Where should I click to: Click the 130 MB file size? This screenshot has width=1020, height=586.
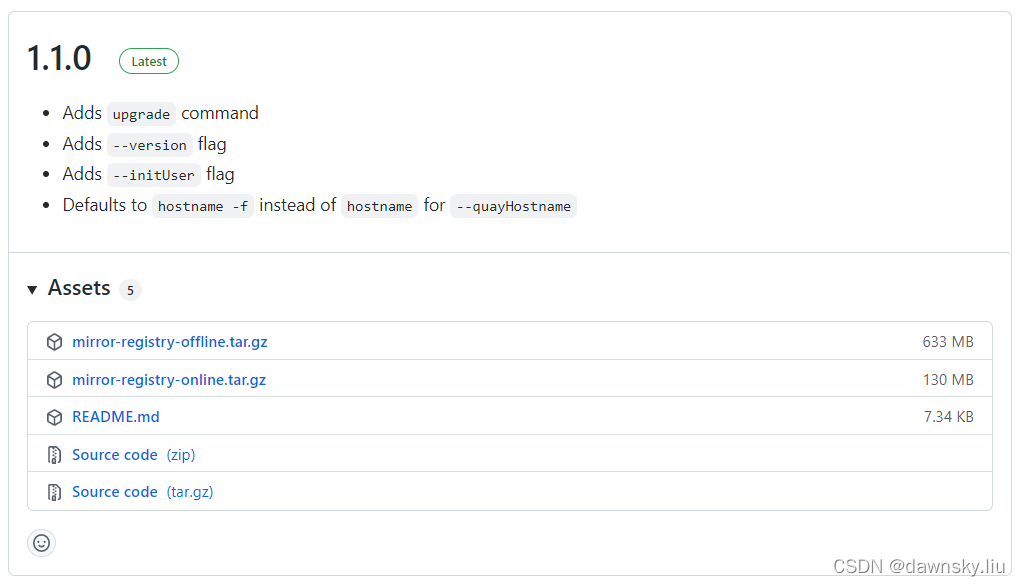point(948,379)
